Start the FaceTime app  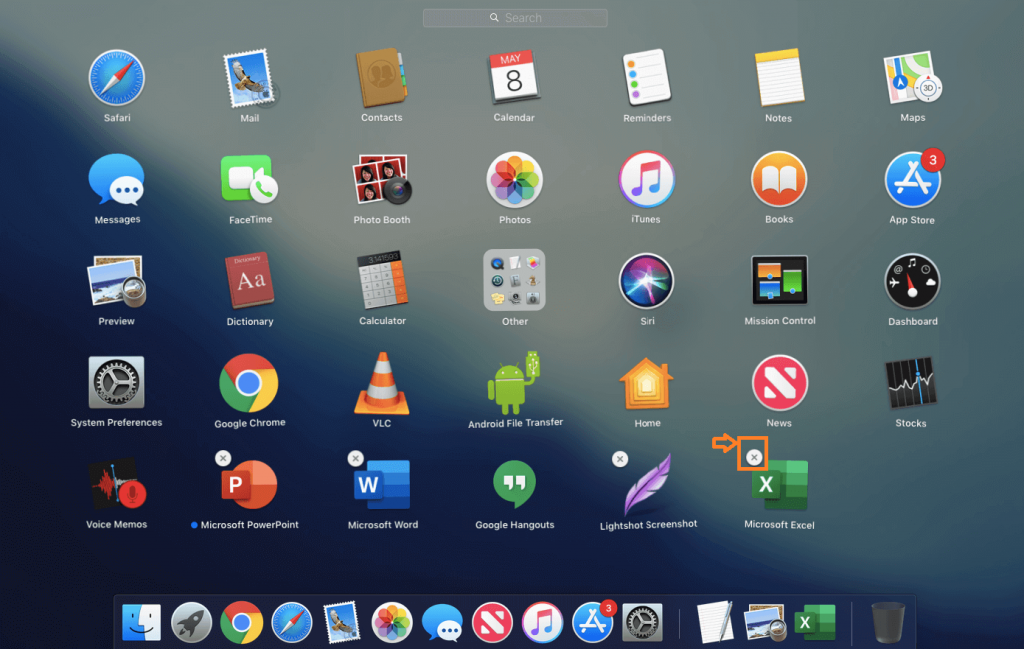(x=249, y=180)
